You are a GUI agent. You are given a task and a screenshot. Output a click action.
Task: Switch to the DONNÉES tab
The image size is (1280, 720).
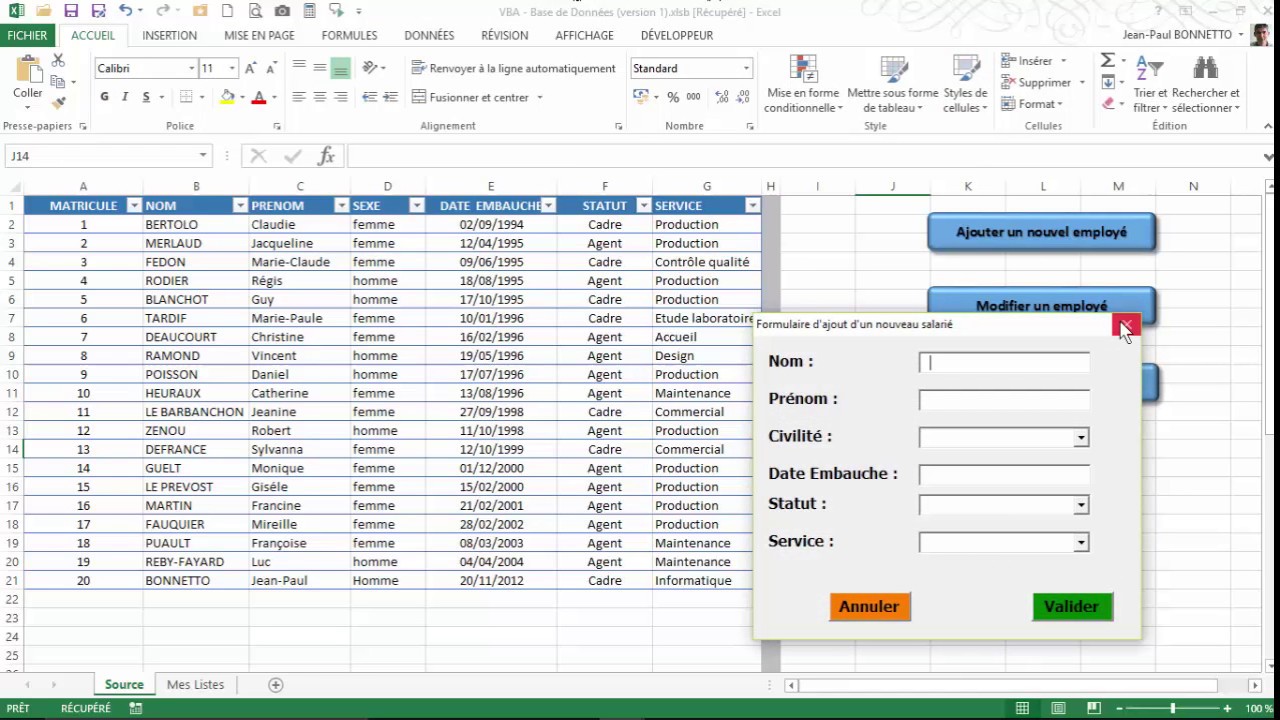click(x=429, y=35)
